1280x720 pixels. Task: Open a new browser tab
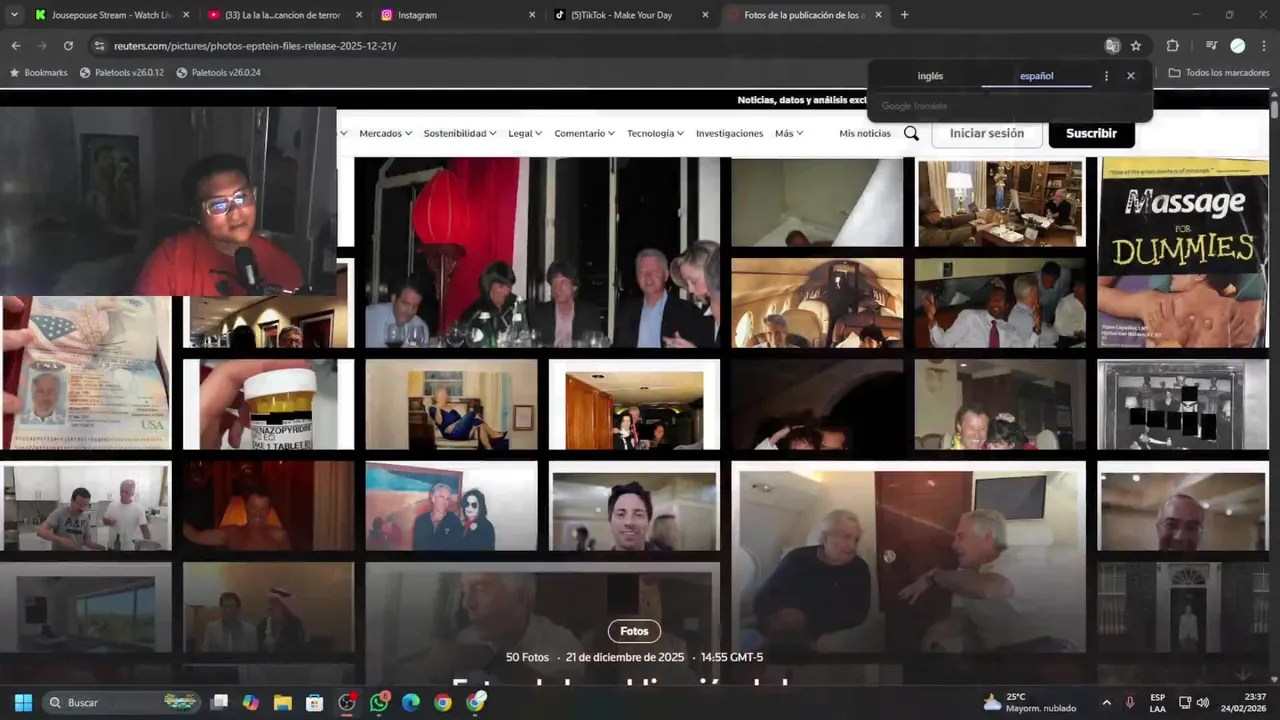point(904,15)
